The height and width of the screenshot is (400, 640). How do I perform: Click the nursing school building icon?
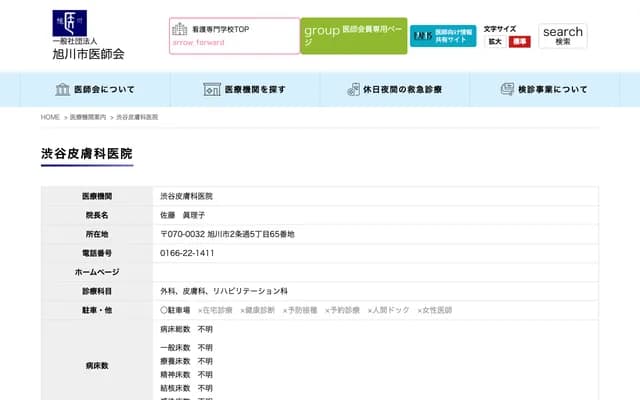[179, 29]
